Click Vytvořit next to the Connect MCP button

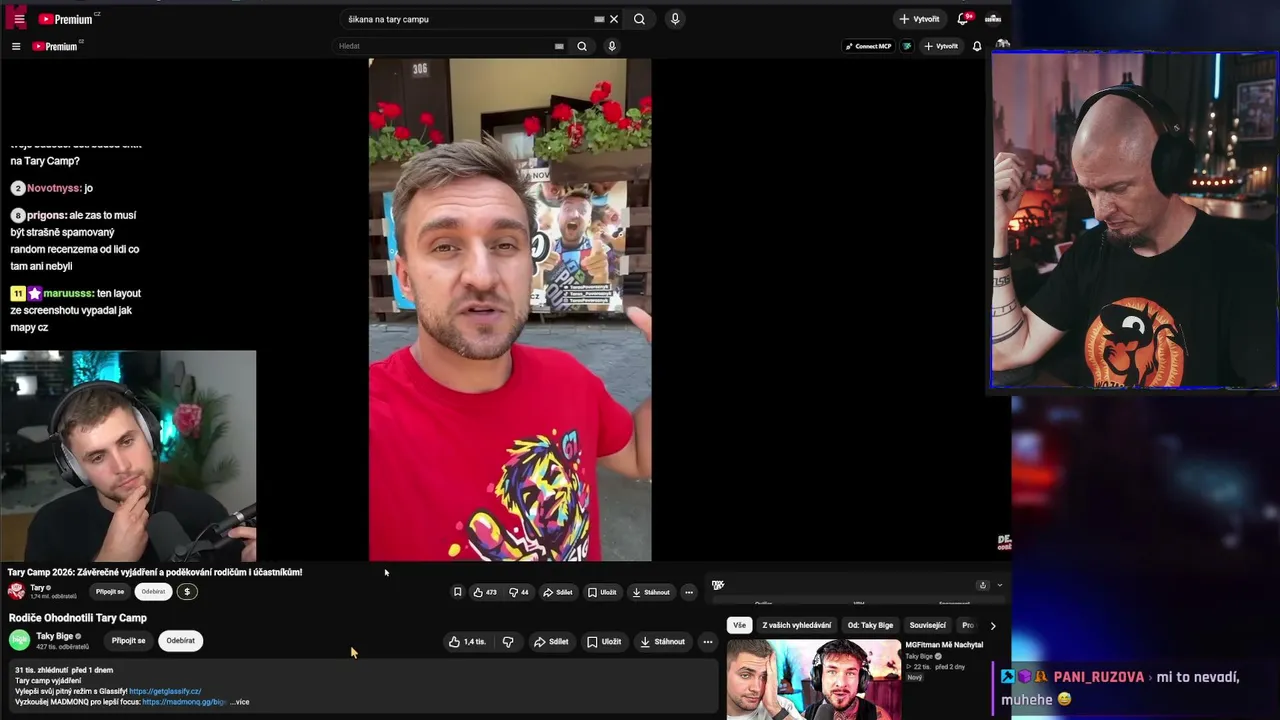[x=941, y=46]
